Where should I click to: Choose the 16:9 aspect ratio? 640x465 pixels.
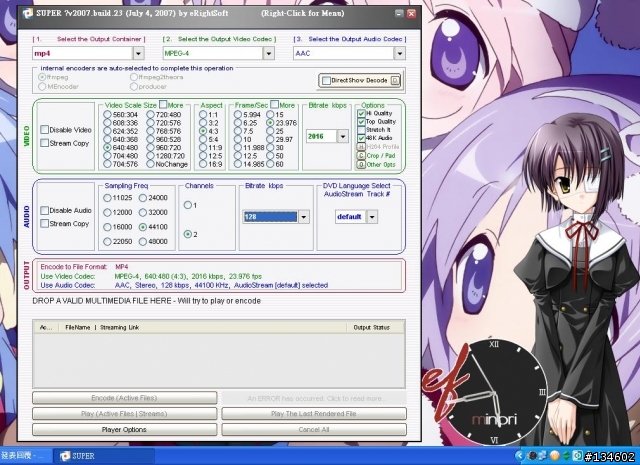point(203,164)
